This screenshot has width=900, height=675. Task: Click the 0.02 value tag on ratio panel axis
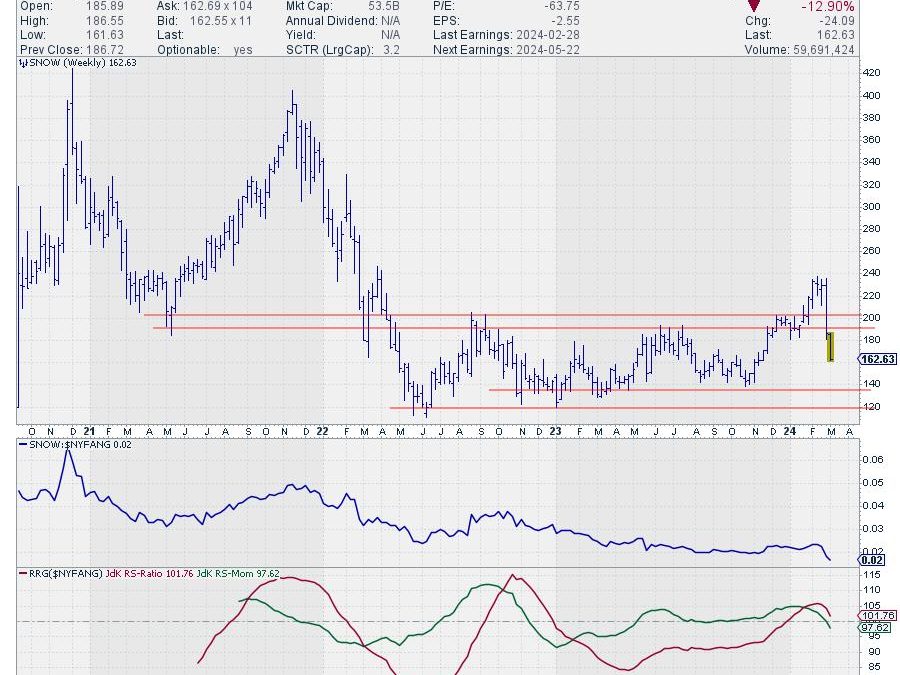tap(872, 560)
